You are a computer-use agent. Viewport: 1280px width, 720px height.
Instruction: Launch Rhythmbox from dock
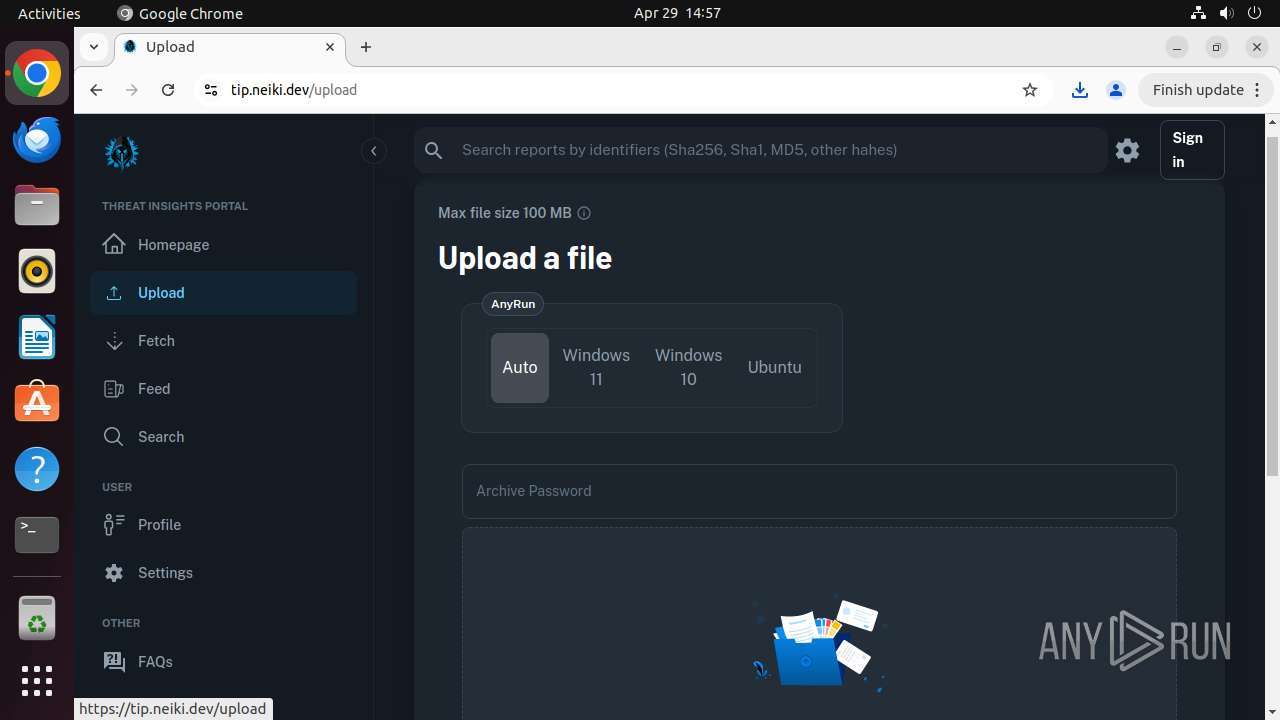37,271
